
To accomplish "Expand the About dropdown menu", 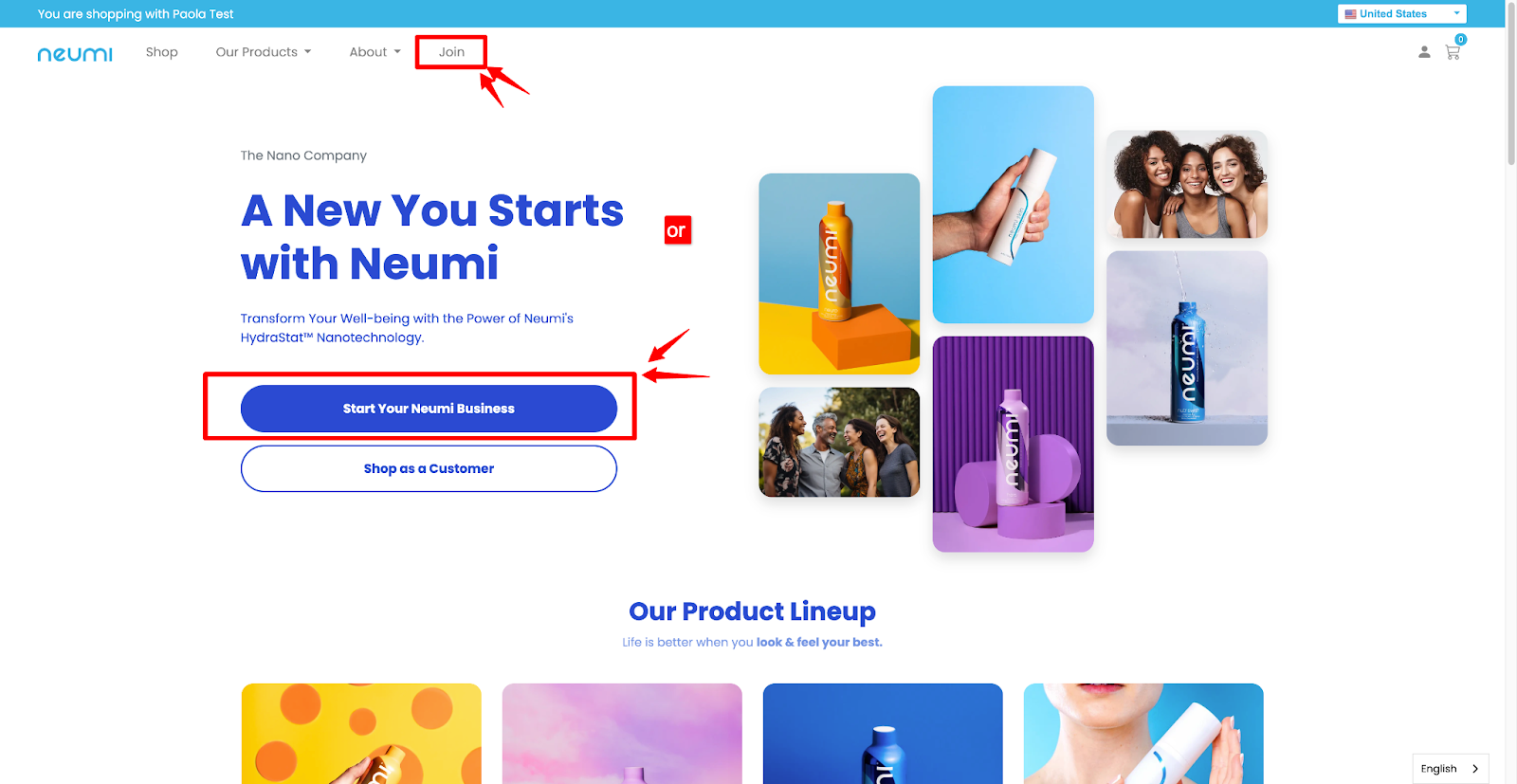I will pos(375,52).
